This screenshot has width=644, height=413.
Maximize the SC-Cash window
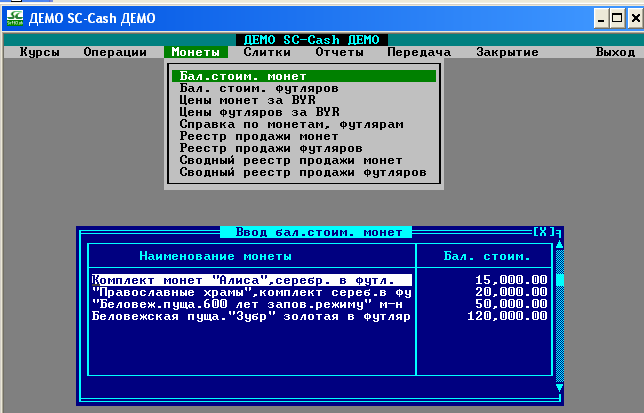pos(617,18)
